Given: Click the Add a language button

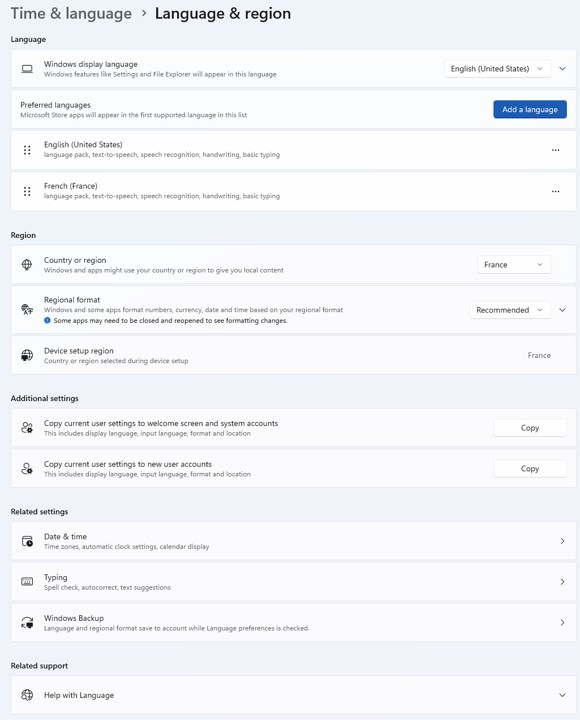Looking at the screenshot, I should (530, 109).
